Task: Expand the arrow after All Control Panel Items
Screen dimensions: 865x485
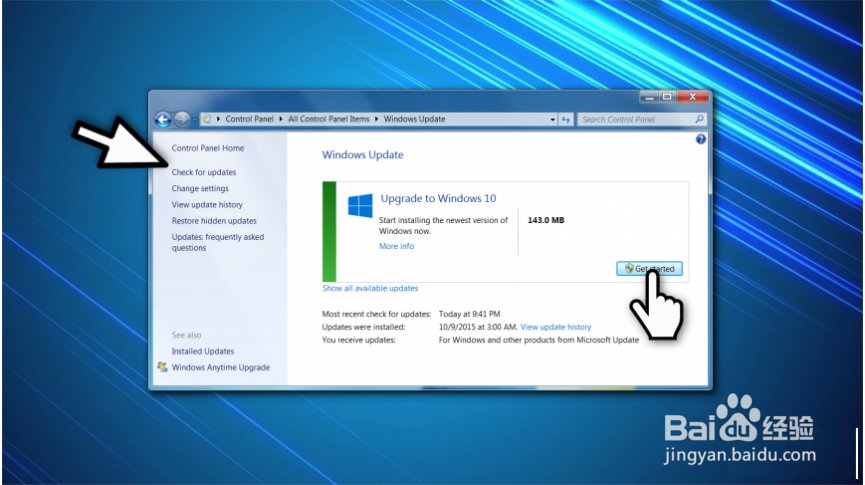Action: click(x=376, y=119)
